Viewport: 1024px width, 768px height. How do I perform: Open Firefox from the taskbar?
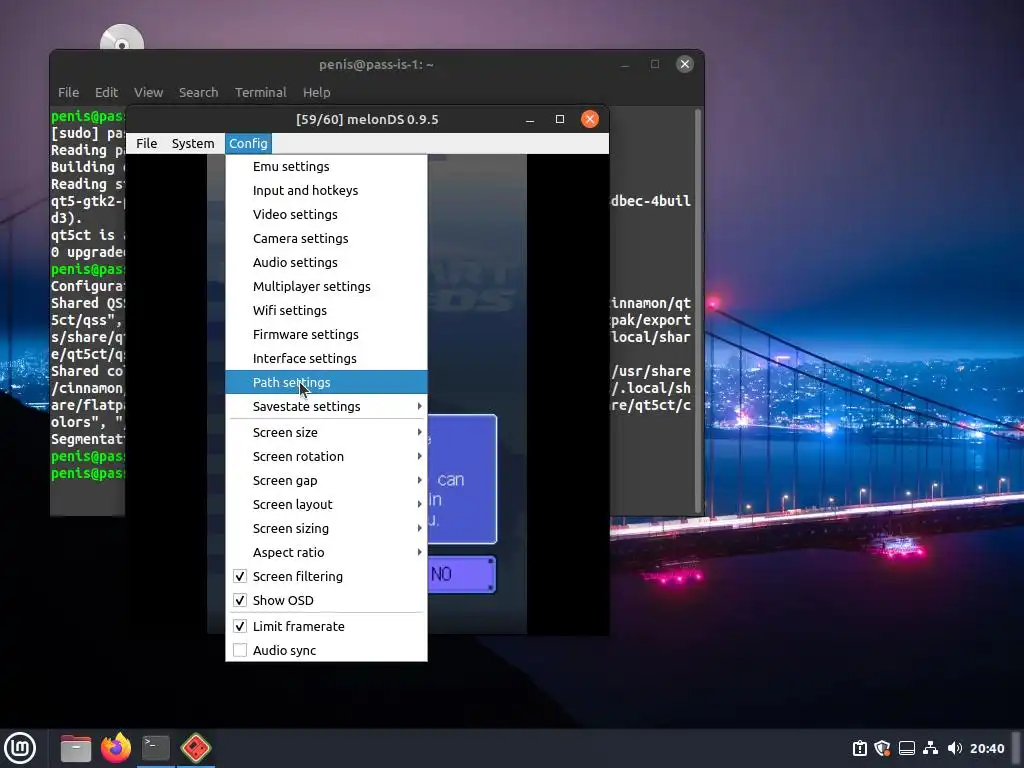(116, 748)
